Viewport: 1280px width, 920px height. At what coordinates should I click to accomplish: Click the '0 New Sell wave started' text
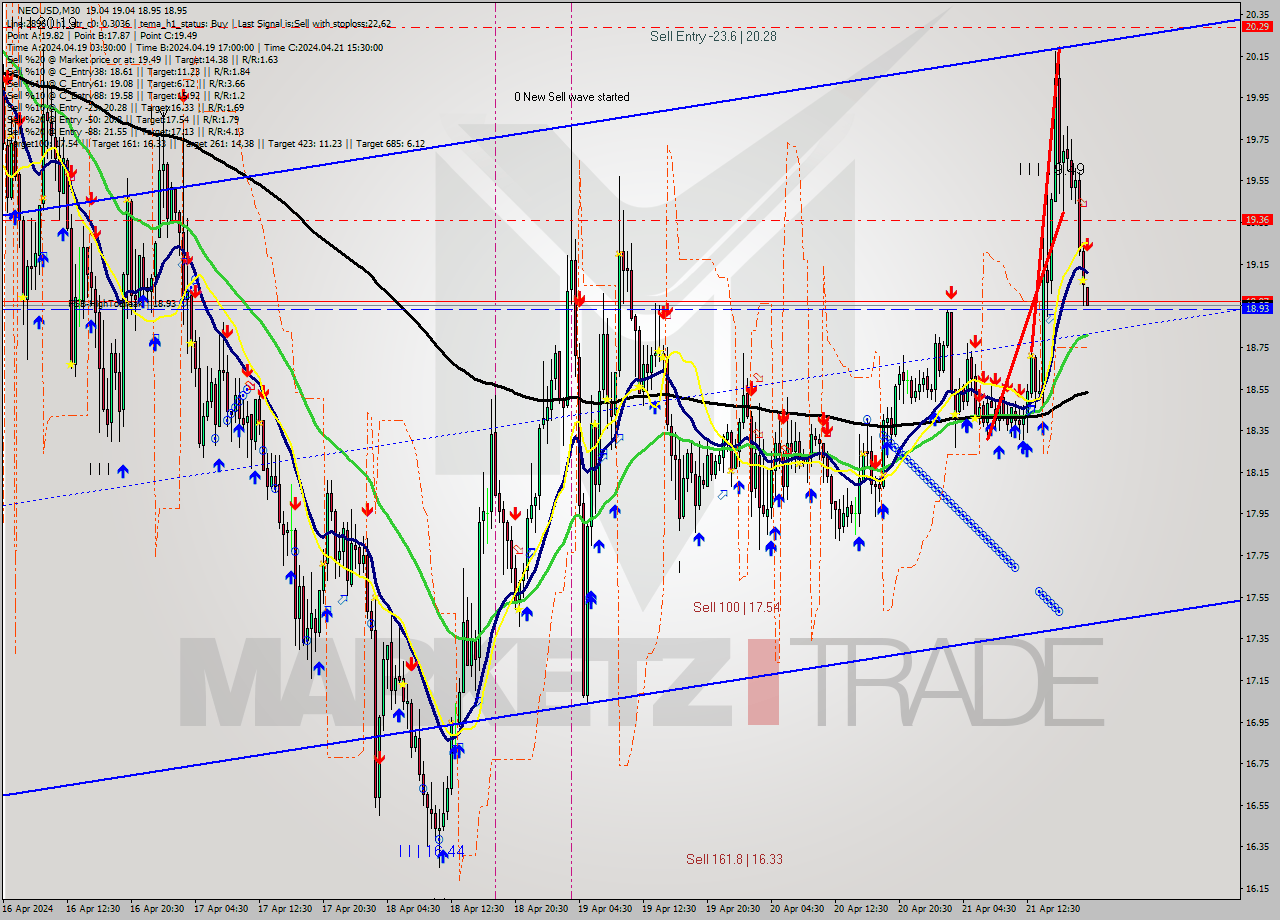(572, 97)
